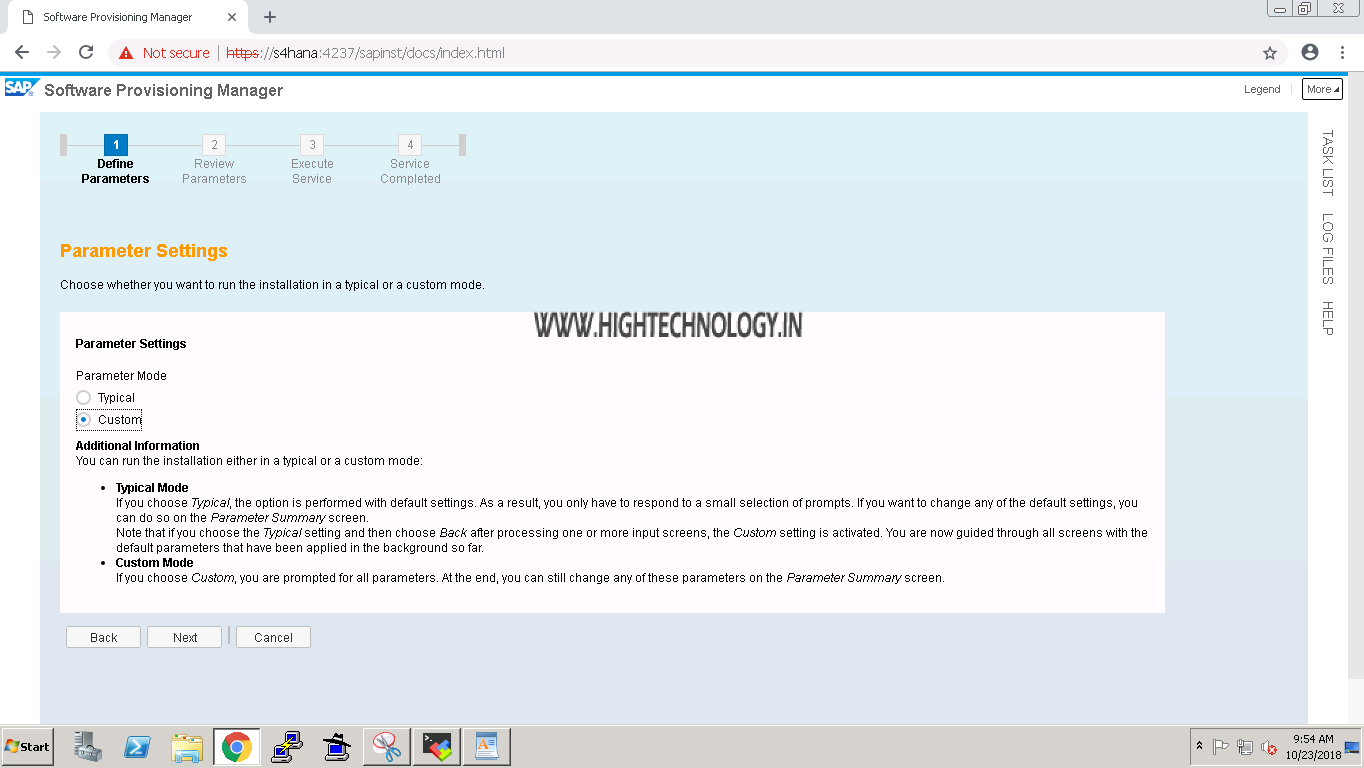Select the Custom parameter mode
Image resolution: width=1364 pixels, height=768 pixels.
(84, 420)
